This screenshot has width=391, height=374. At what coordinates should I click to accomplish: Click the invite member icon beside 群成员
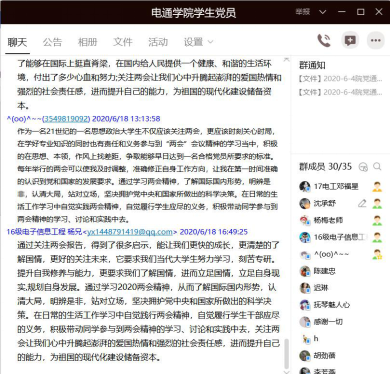tap(363, 167)
